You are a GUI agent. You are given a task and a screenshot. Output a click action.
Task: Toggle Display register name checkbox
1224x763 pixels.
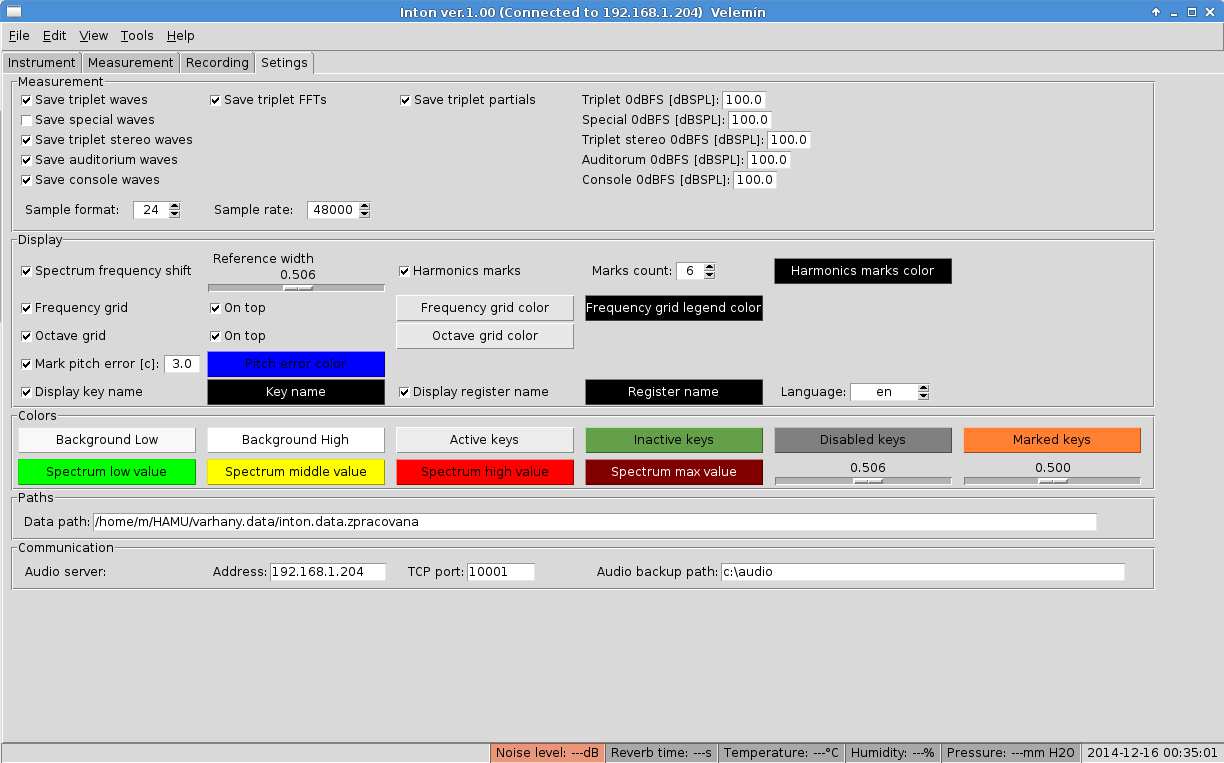404,392
